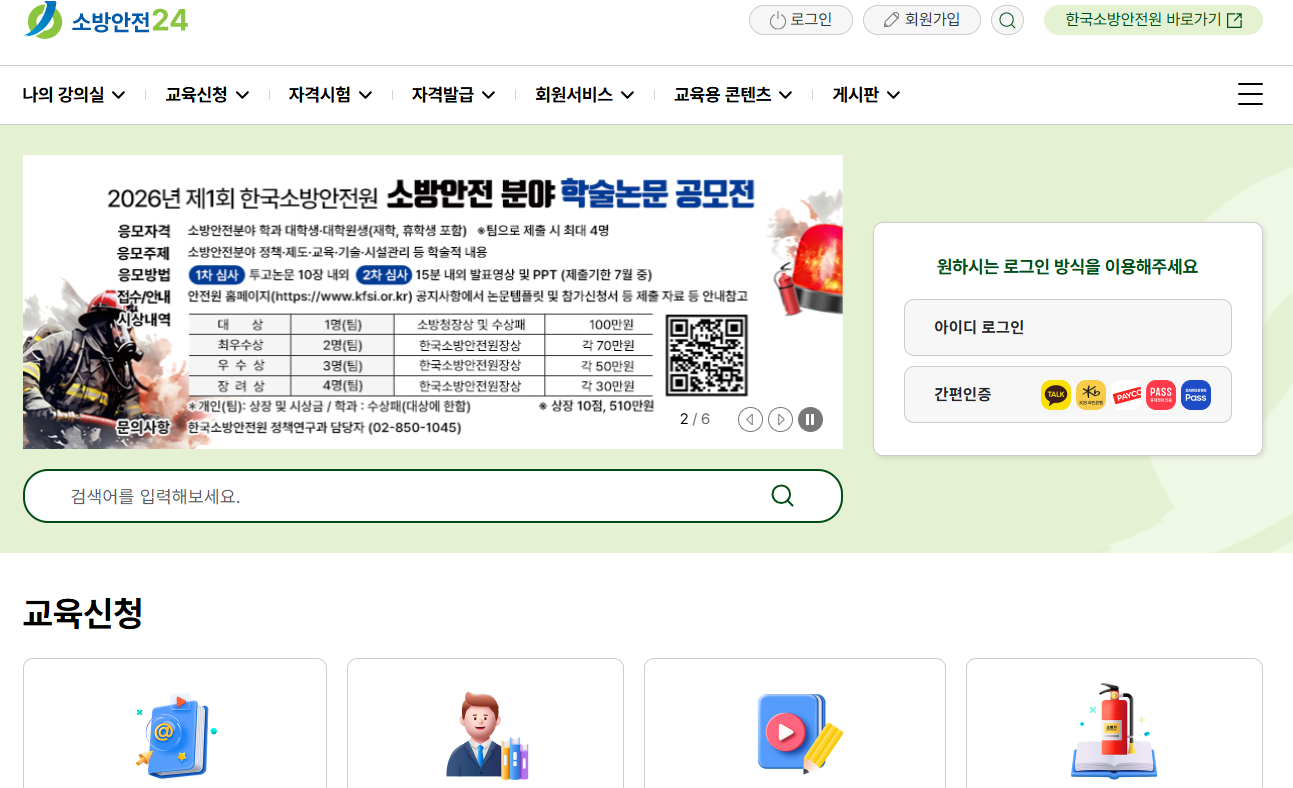Click the search bar magnifier icon
1293x788 pixels.
(782, 496)
